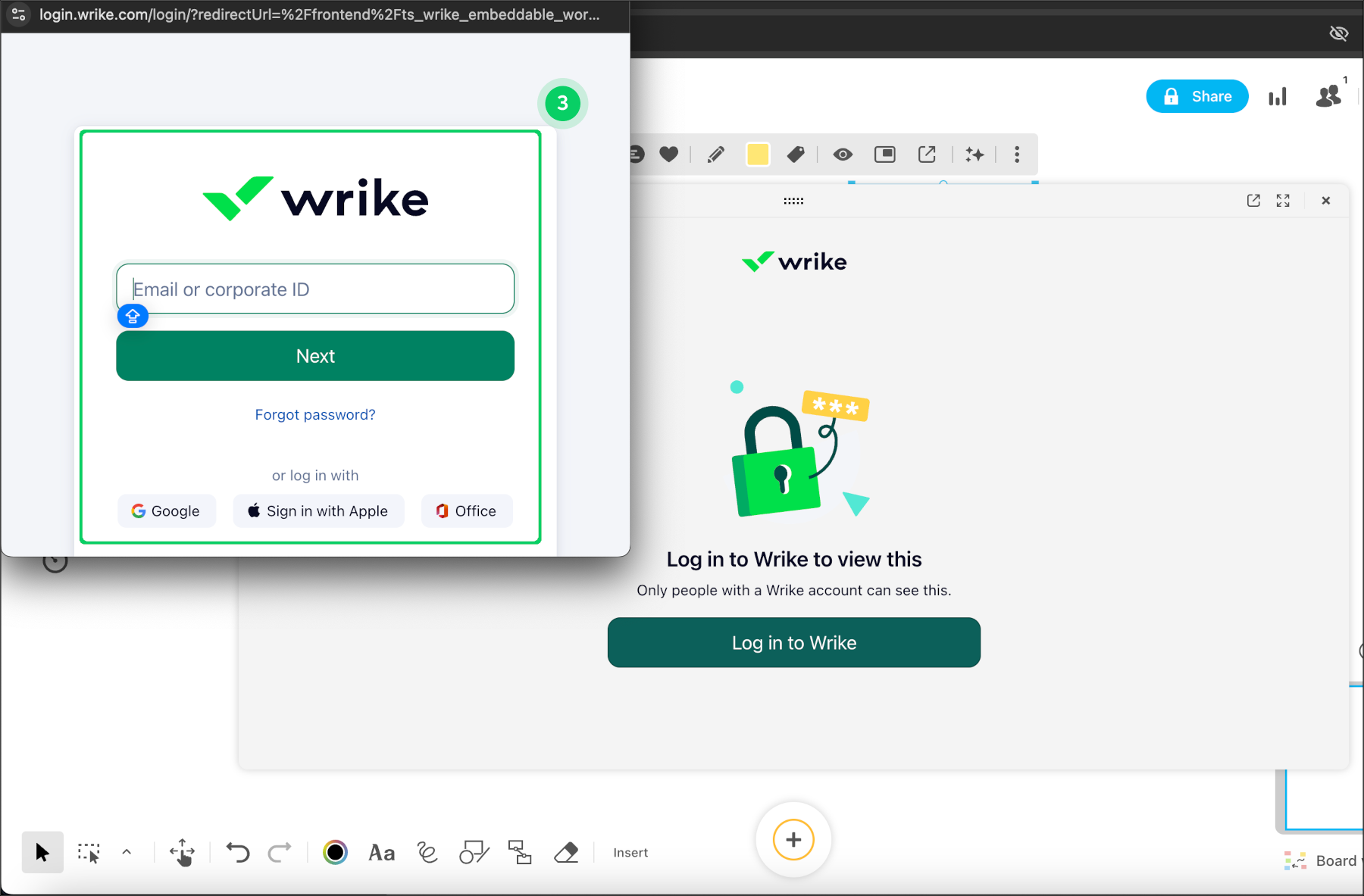The height and width of the screenshot is (896, 1364).
Task: Select the Aa text tool
Action: click(x=381, y=853)
